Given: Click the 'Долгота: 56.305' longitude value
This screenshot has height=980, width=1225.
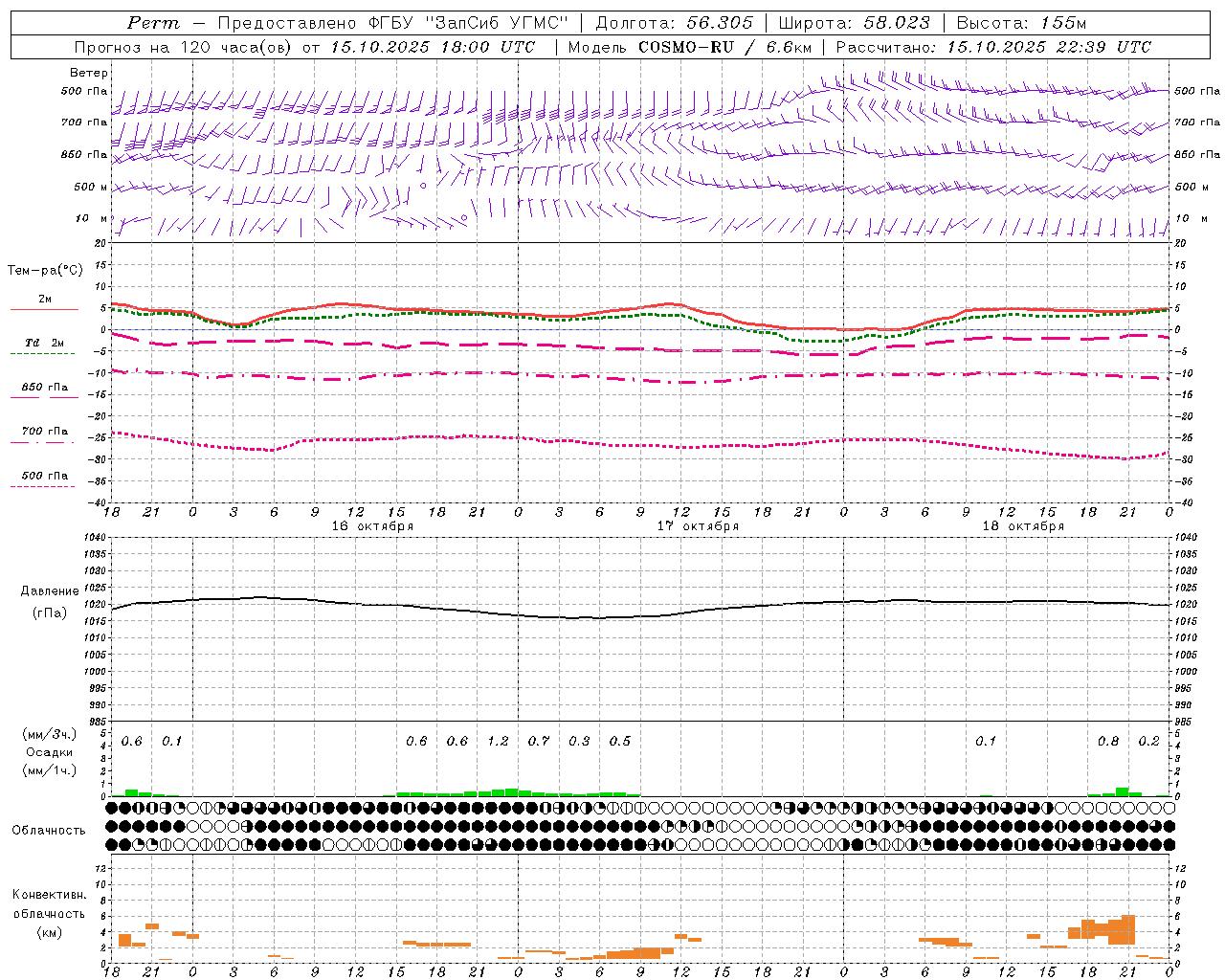Looking at the screenshot, I should [x=674, y=23].
